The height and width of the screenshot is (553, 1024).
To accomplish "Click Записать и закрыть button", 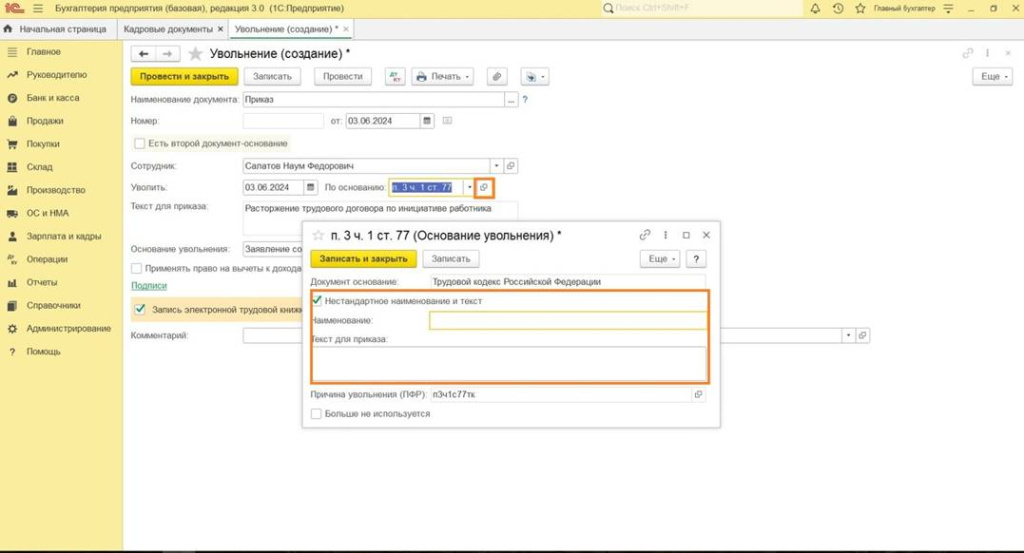I will pyautogui.click(x=363, y=259).
